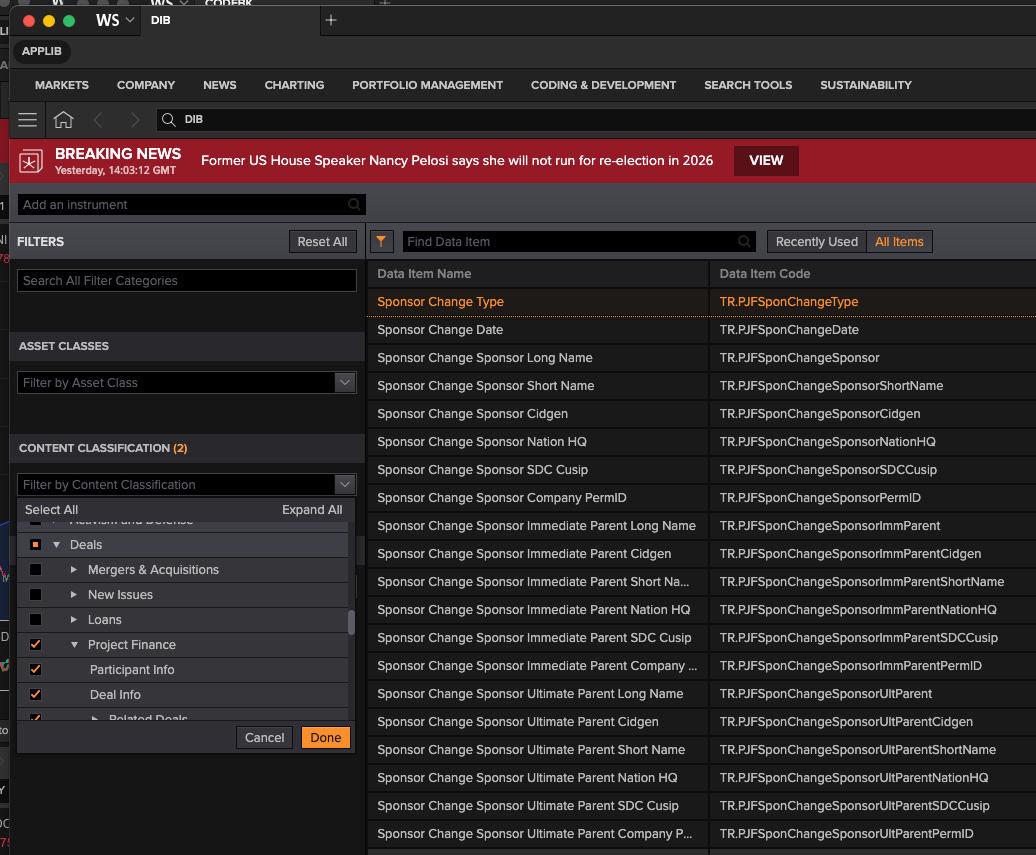Open Filter by Content Classification dropdown arrow
The width and height of the screenshot is (1036, 855).
click(x=345, y=484)
